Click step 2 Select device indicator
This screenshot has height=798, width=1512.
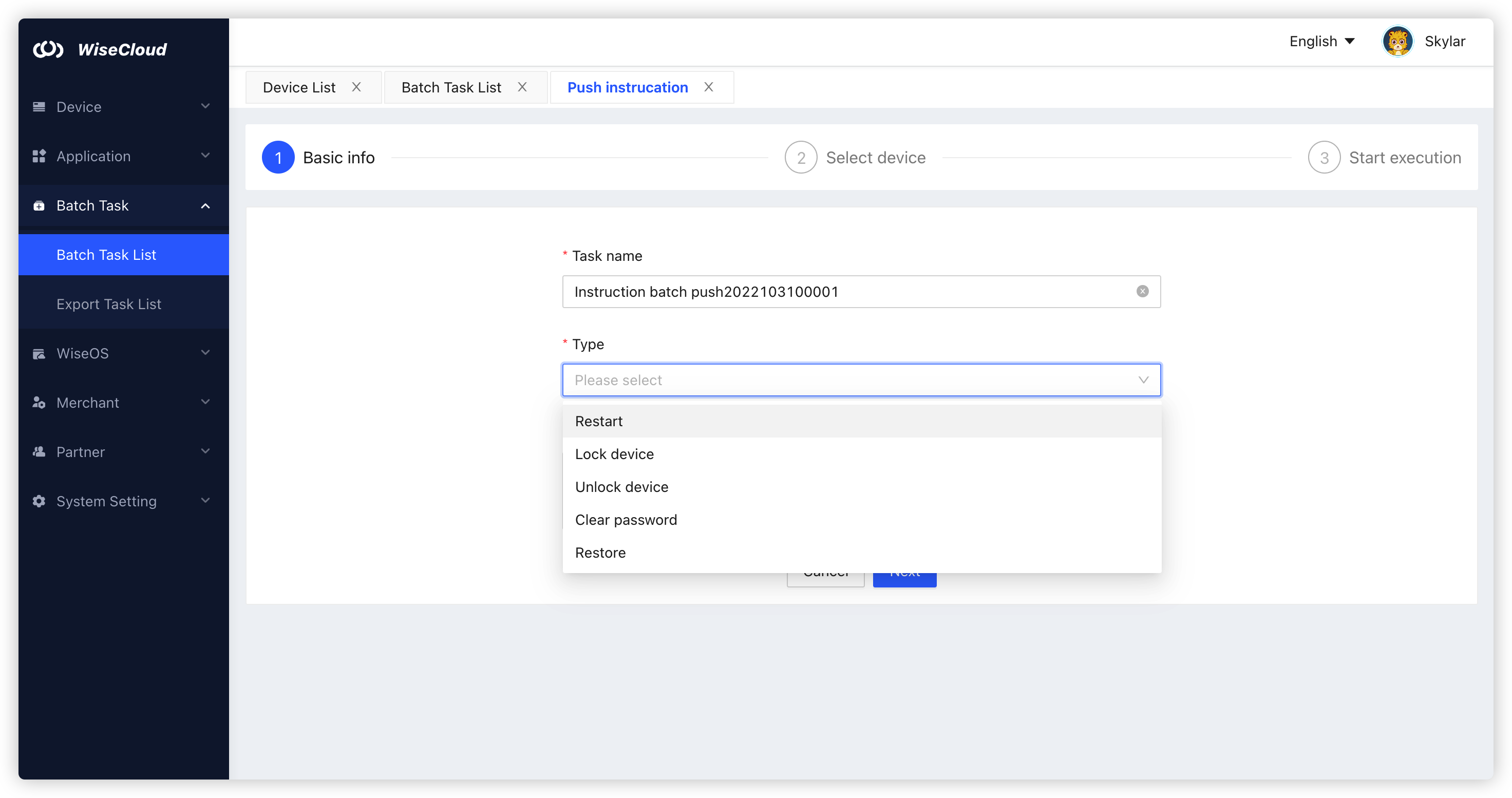801,157
